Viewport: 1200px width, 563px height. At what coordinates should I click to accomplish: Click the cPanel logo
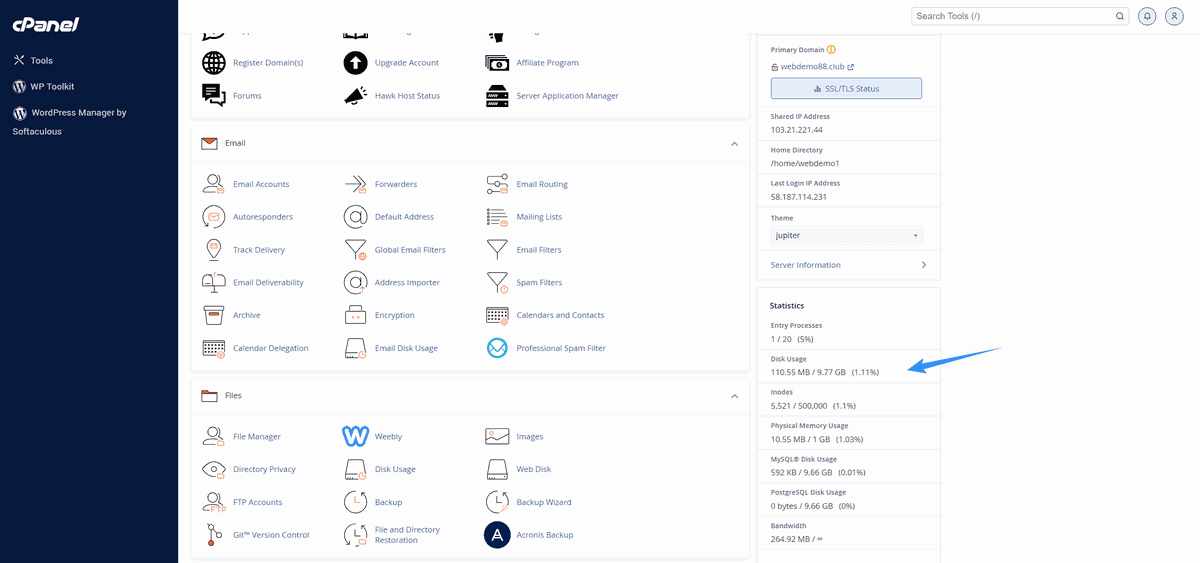pos(45,24)
